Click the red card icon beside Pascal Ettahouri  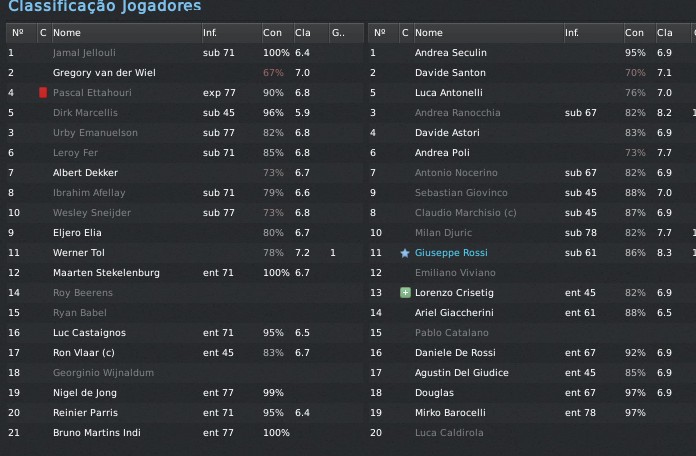[43, 93]
